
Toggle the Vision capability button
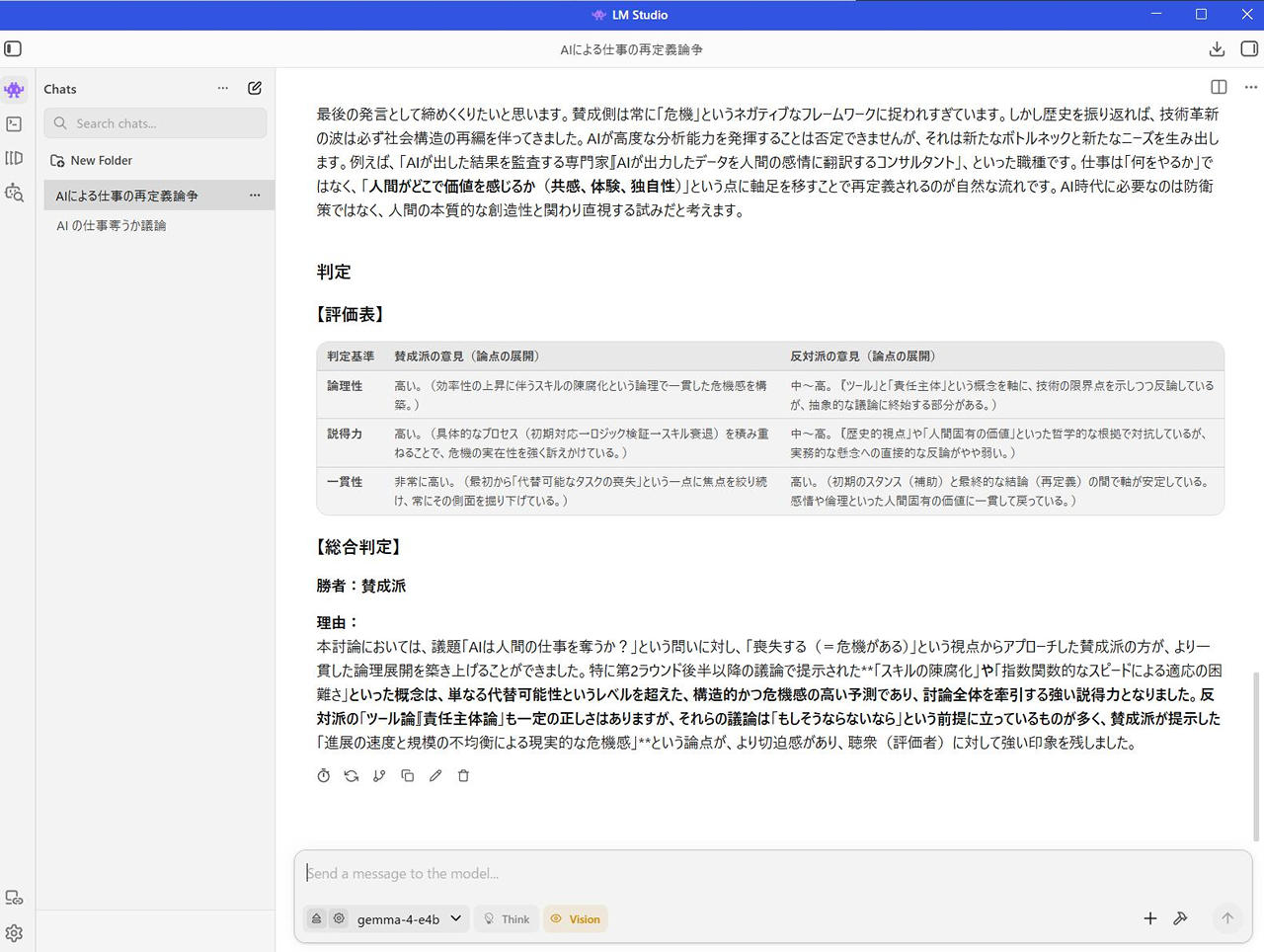(x=575, y=919)
